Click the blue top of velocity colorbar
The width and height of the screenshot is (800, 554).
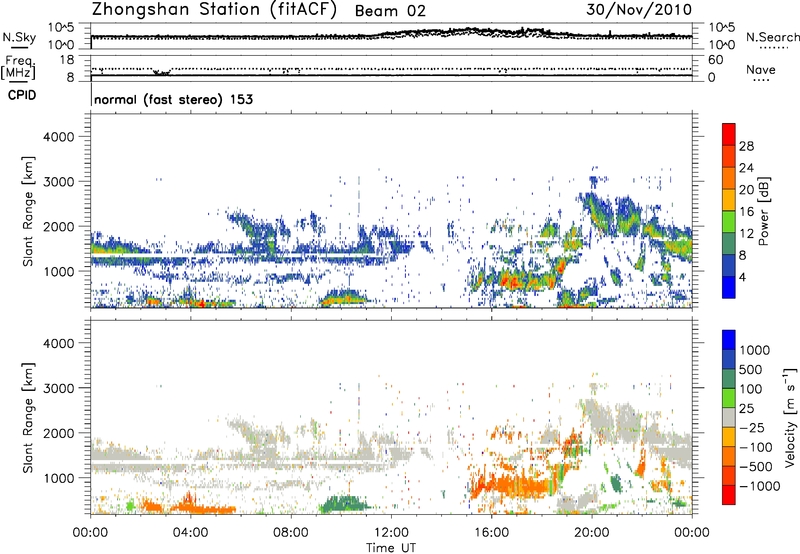pyautogui.click(x=729, y=340)
